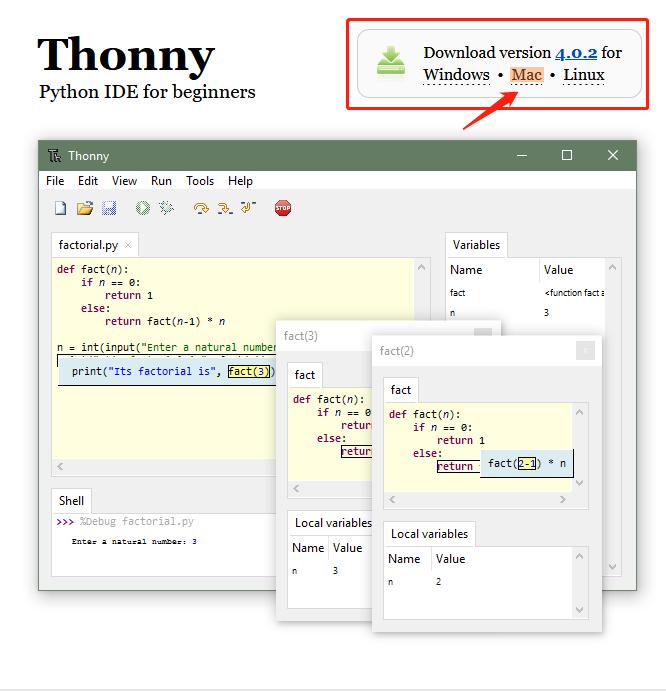The width and height of the screenshot is (666, 691).
Task: Click the 4.0.2 version download link
Action: [x=576, y=52]
